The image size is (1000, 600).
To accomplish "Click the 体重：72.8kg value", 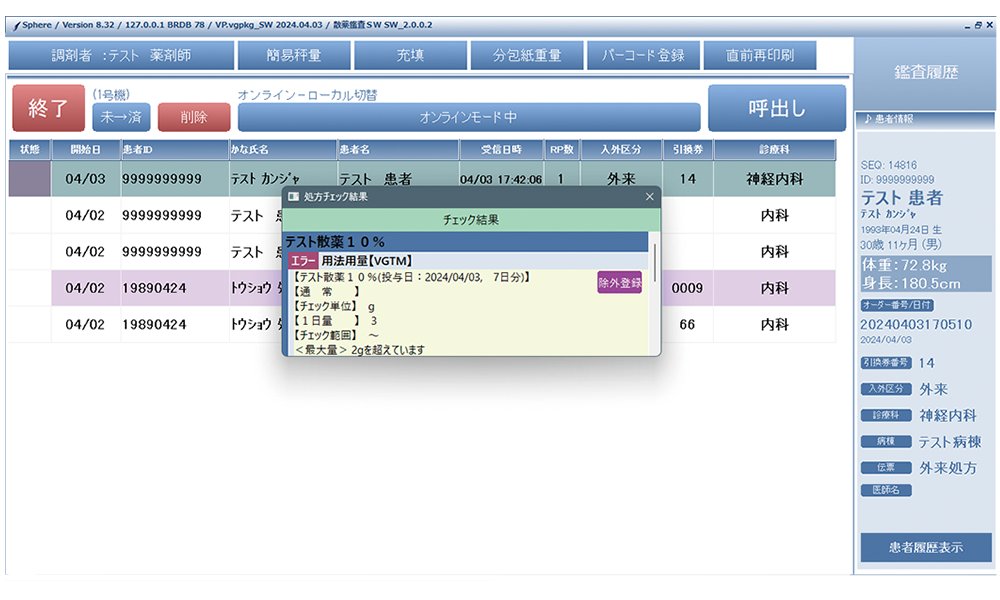I will pos(904,265).
